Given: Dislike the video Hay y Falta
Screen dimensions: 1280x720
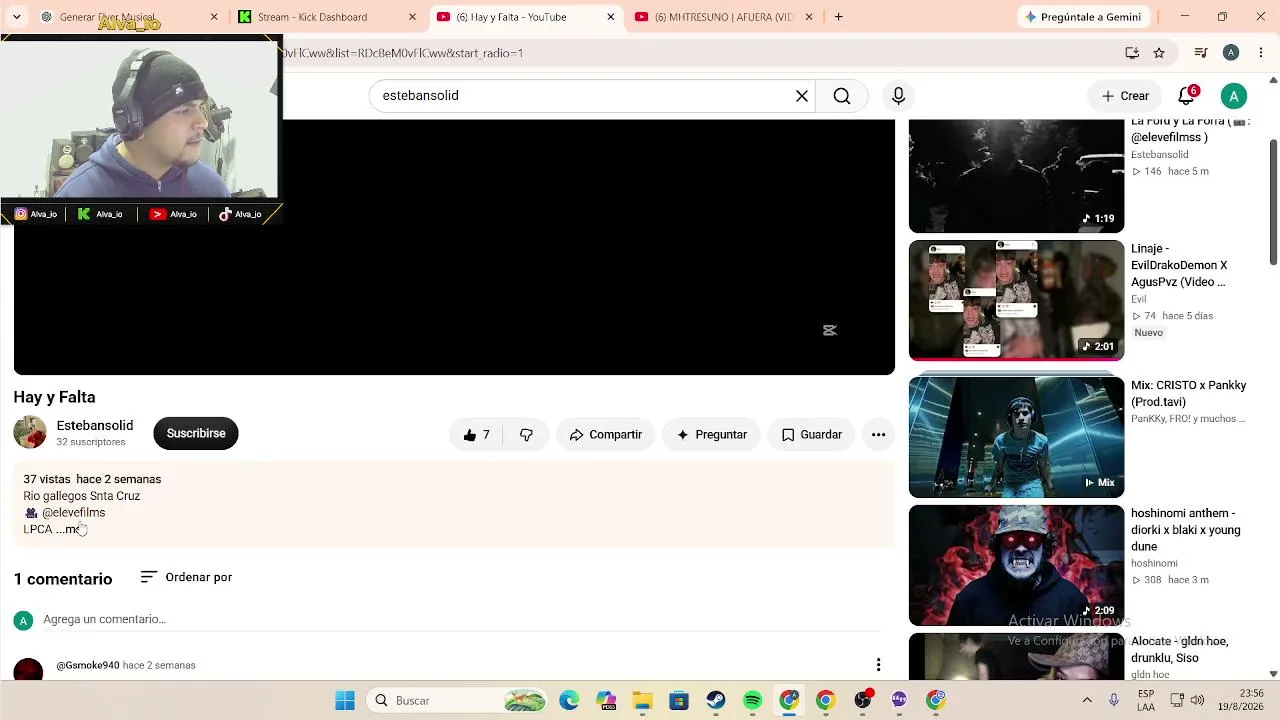Looking at the screenshot, I should (x=526, y=435).
